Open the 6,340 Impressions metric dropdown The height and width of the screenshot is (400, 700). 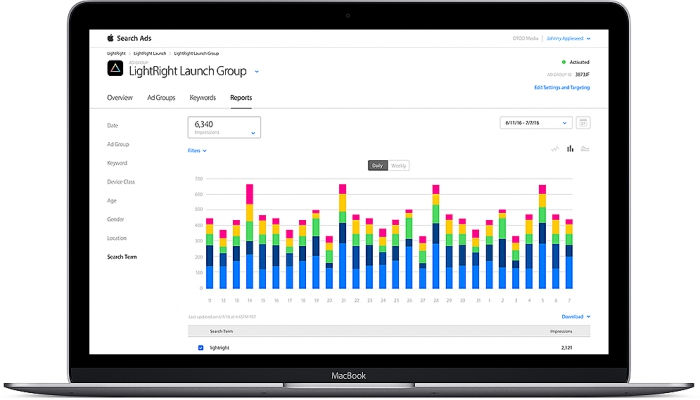point(224,127)
